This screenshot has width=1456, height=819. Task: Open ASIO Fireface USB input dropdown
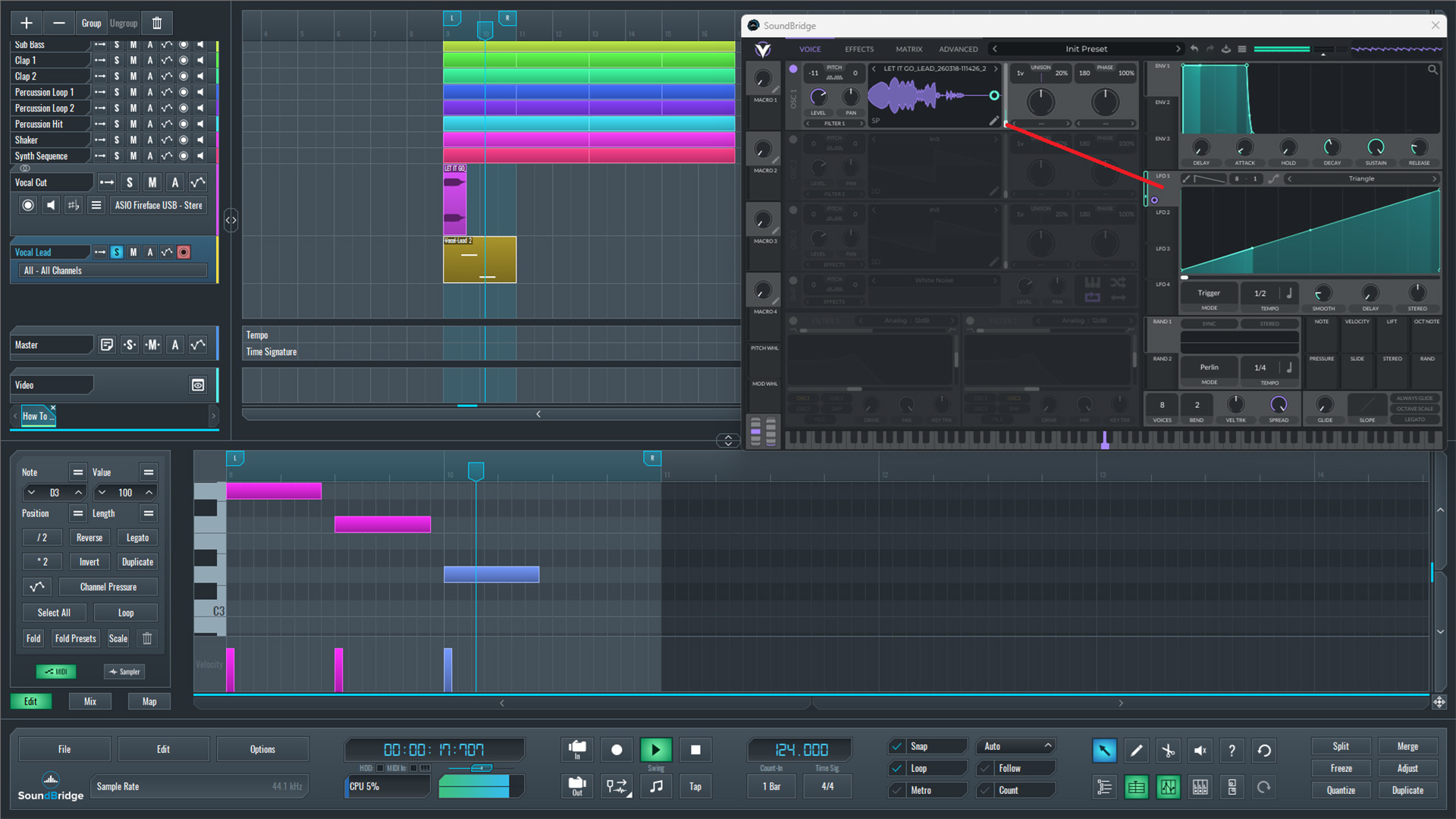(x=158, y=206)
